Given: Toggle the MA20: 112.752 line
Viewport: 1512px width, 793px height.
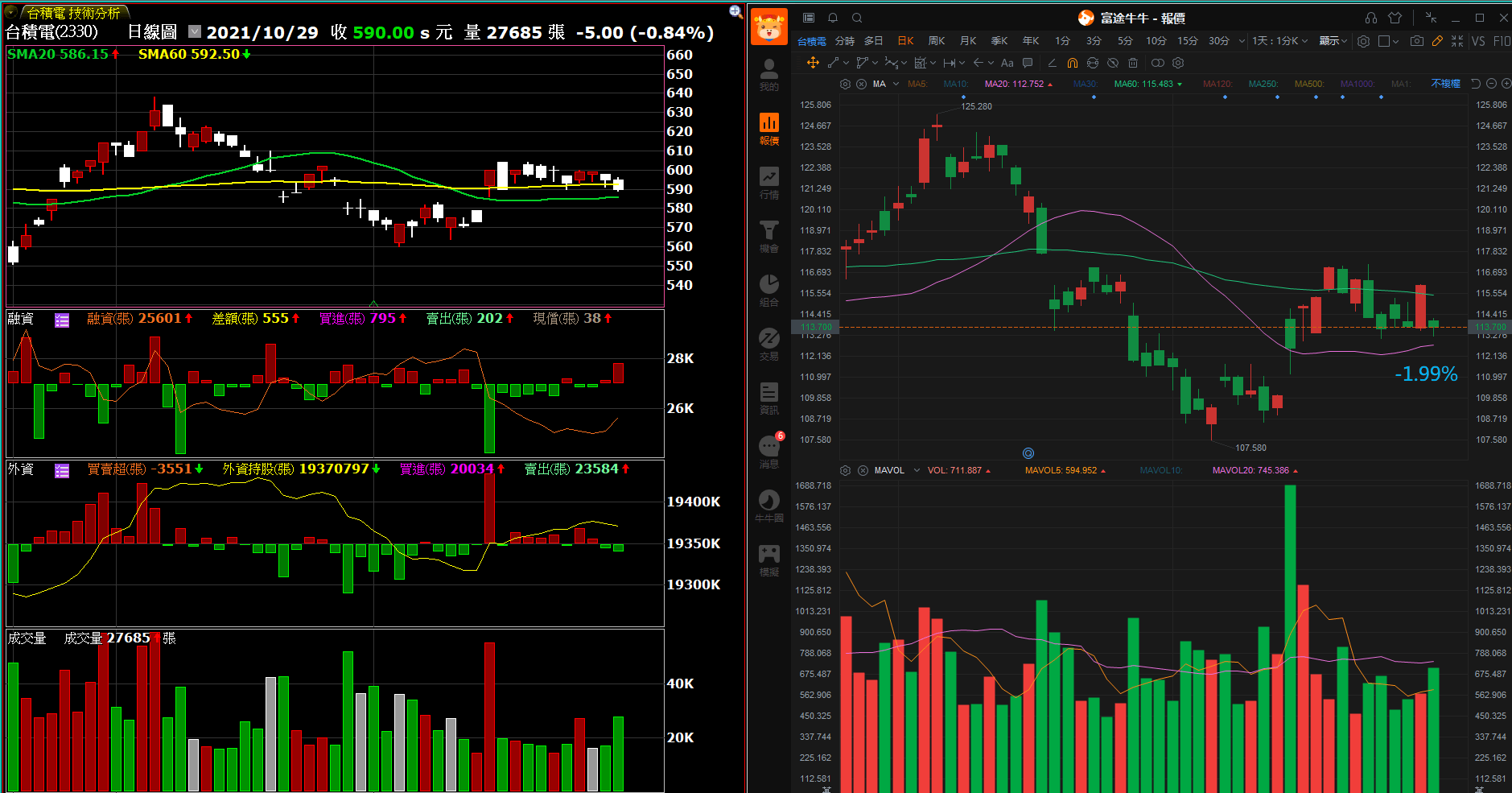Looking at the screenshot, I should (x=1019, y=84).
